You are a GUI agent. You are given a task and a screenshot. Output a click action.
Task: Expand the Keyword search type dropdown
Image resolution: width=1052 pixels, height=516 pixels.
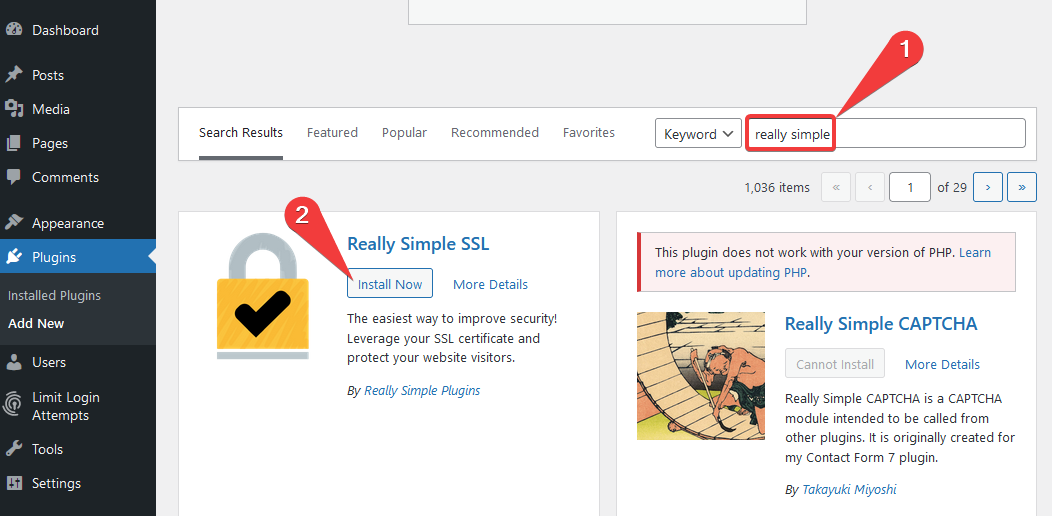pyautogui.click(x=698, y=134)
